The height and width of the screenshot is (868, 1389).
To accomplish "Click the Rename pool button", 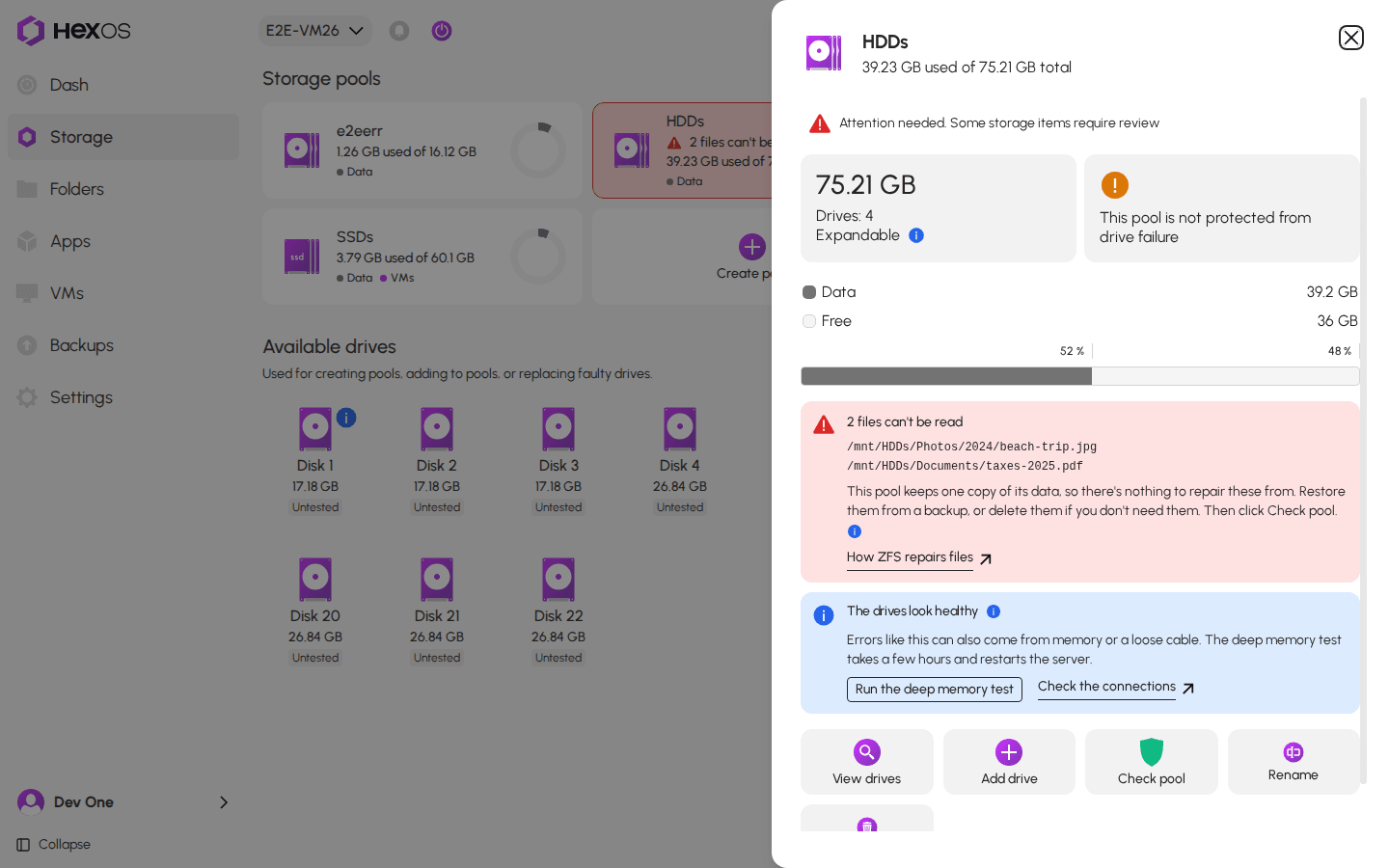I will (x=1293, y=762).
